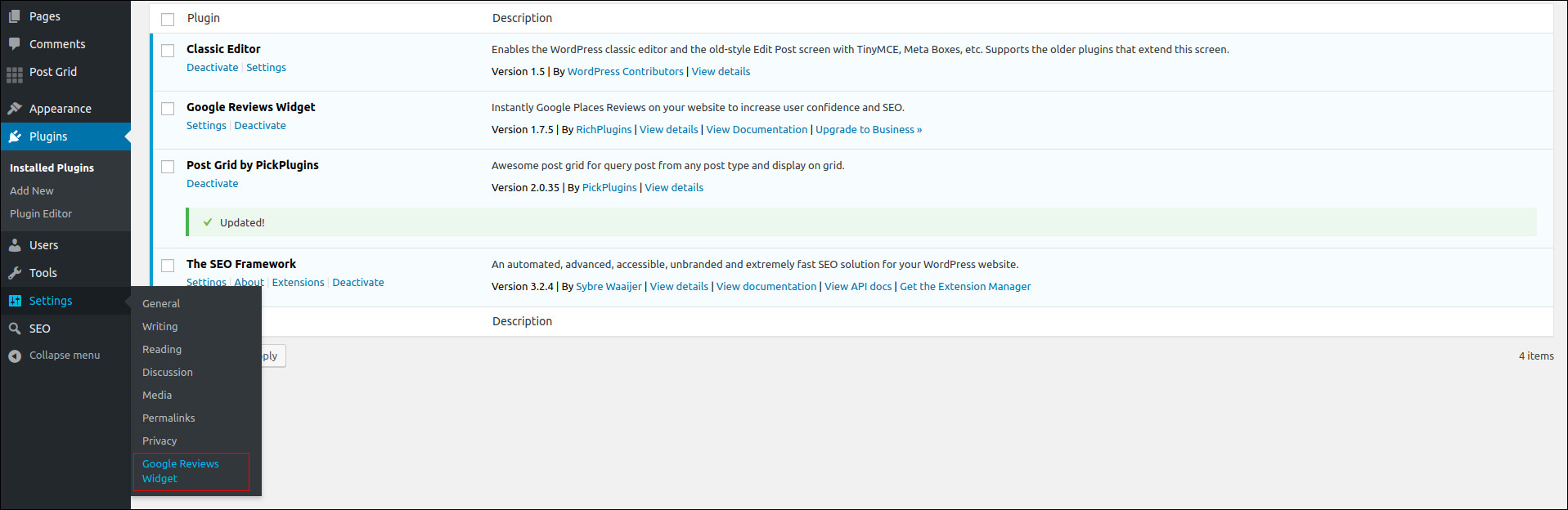This screenshot has height=510, width=1568.
Task: Click Collapse menu label
Action: tap(65, 356)
